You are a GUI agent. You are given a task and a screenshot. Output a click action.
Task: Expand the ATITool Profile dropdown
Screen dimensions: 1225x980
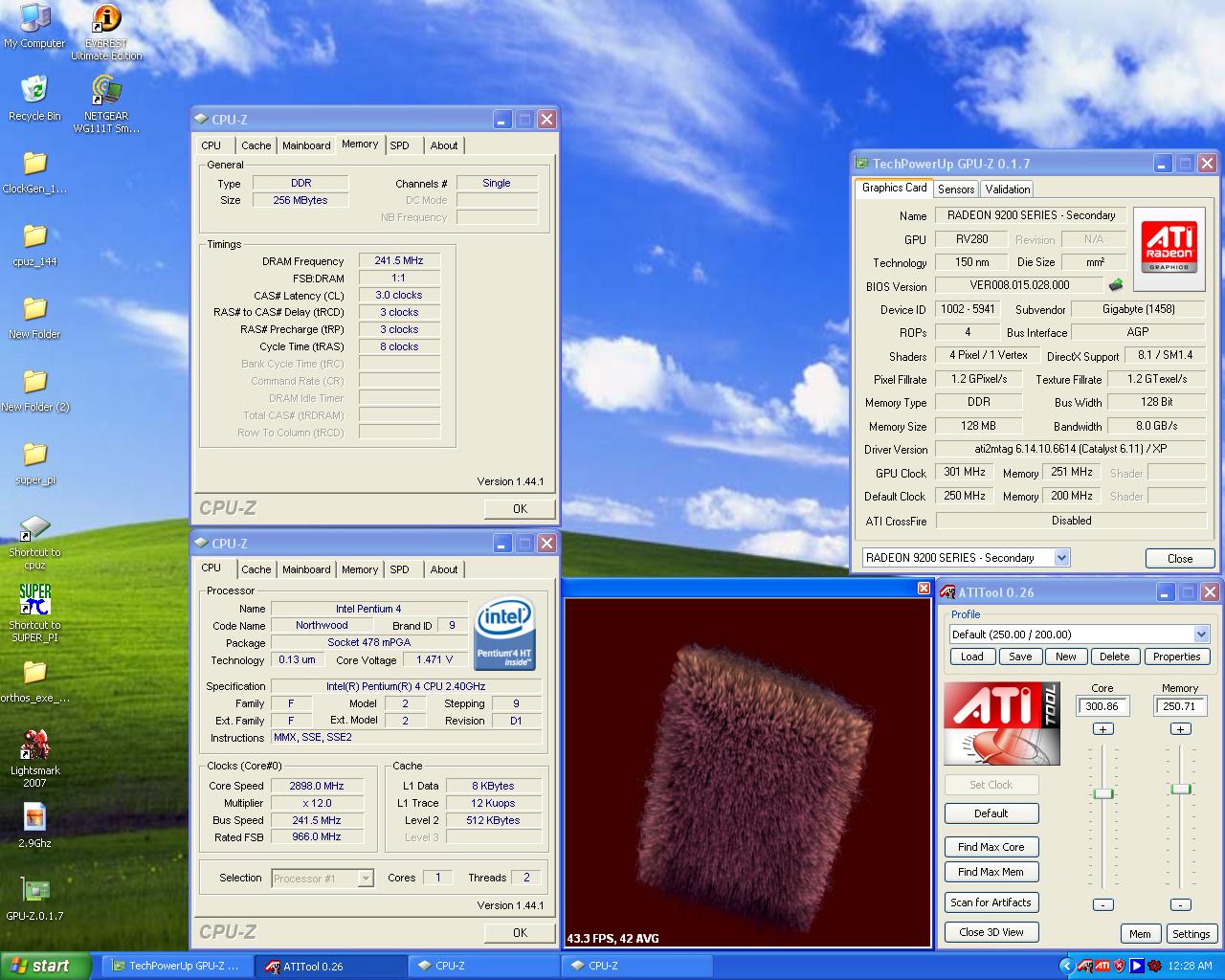pos(1201,635)
